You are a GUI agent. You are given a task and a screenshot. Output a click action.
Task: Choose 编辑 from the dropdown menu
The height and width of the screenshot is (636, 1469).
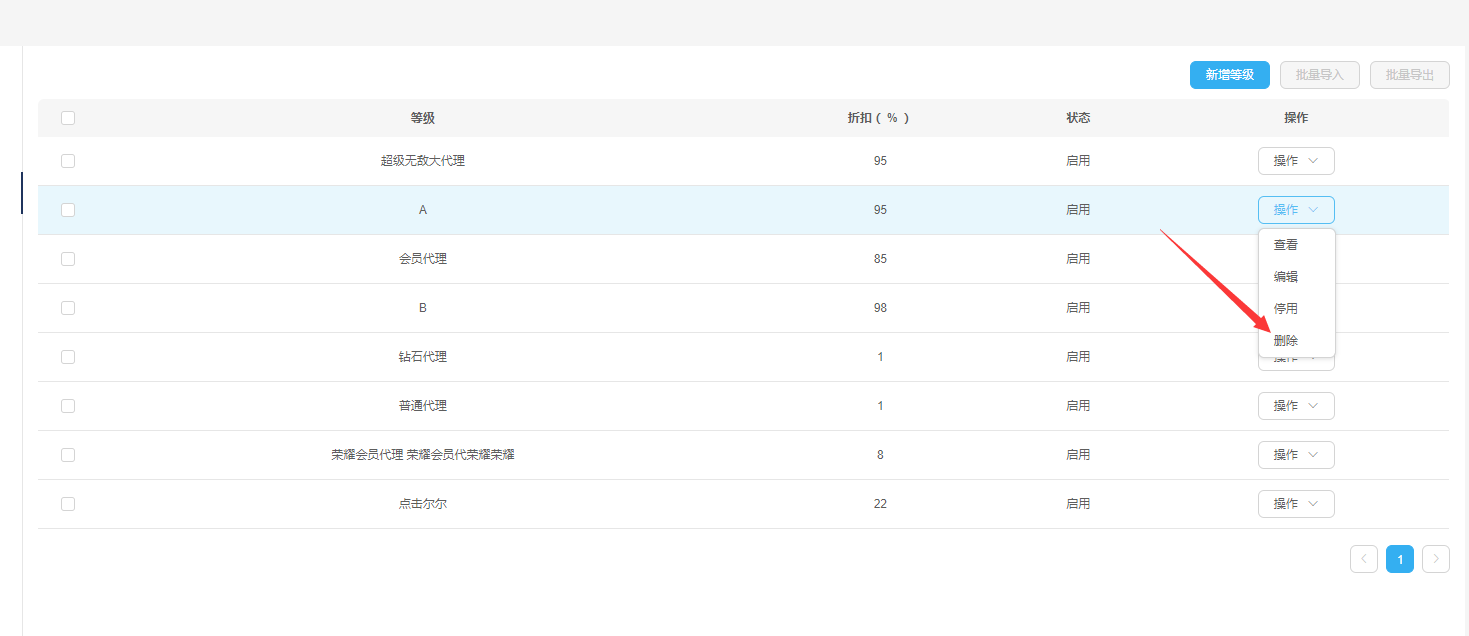1286,277
